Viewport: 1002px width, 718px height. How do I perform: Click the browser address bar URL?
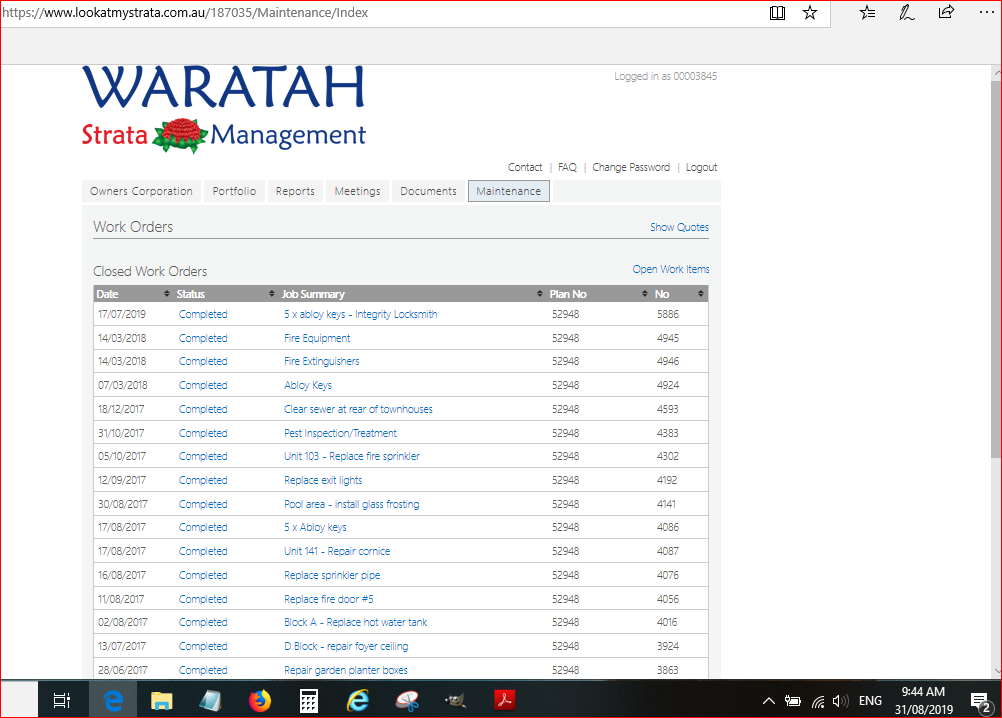tap(185, 13)
